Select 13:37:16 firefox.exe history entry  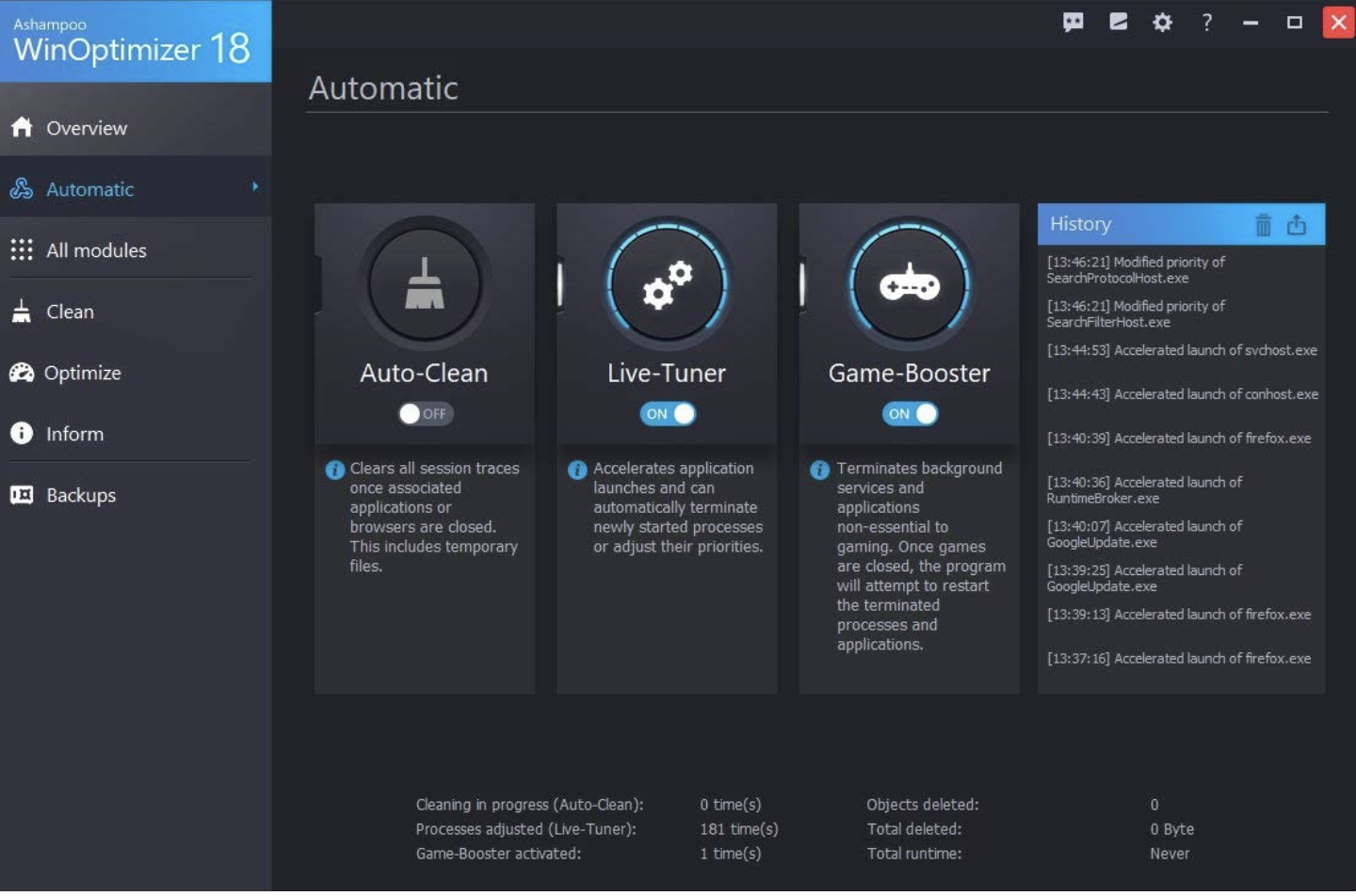(x=1179, y=659)
